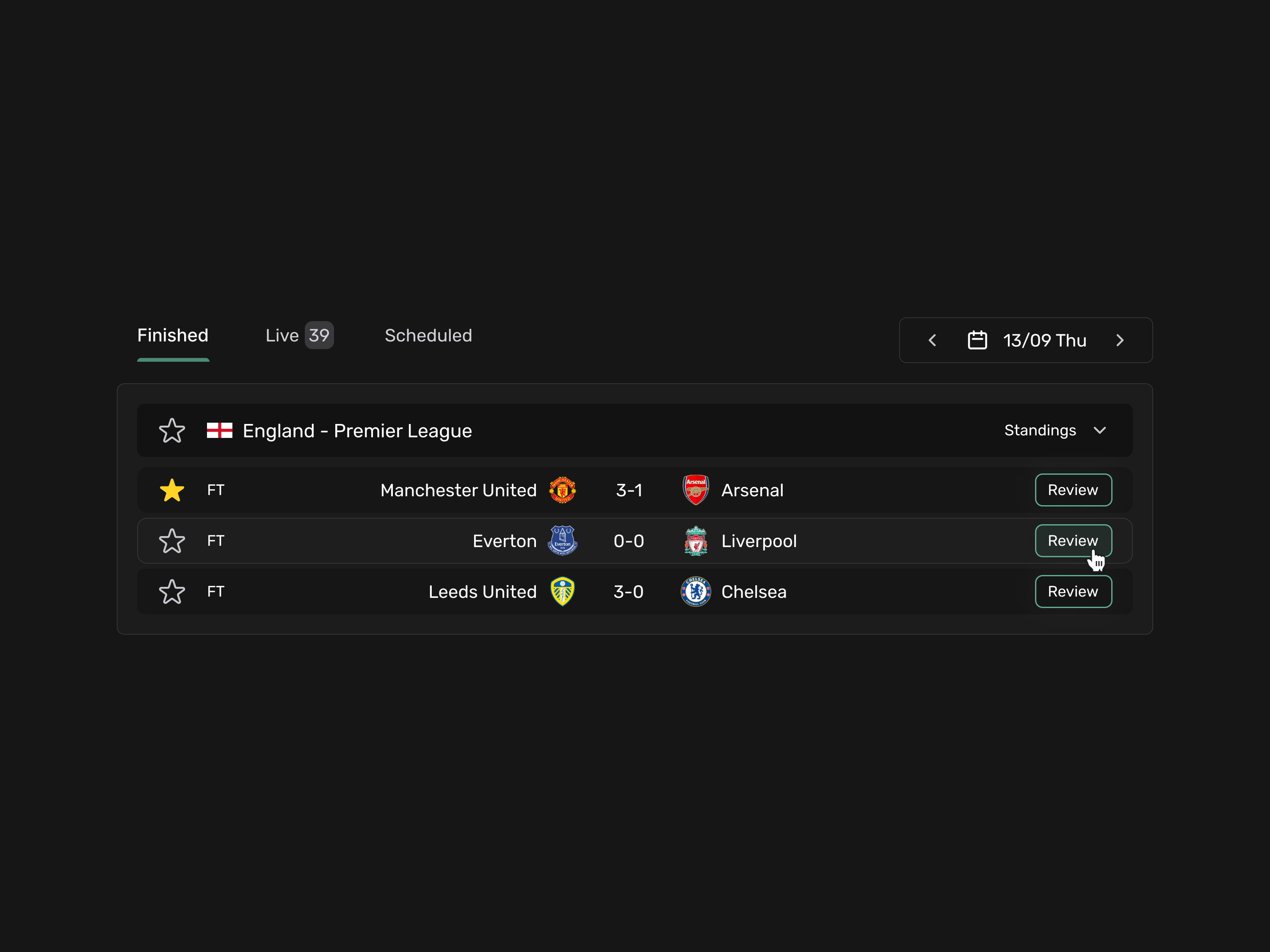Click the England flag icon
The image size is (1270, 952).
219,430
